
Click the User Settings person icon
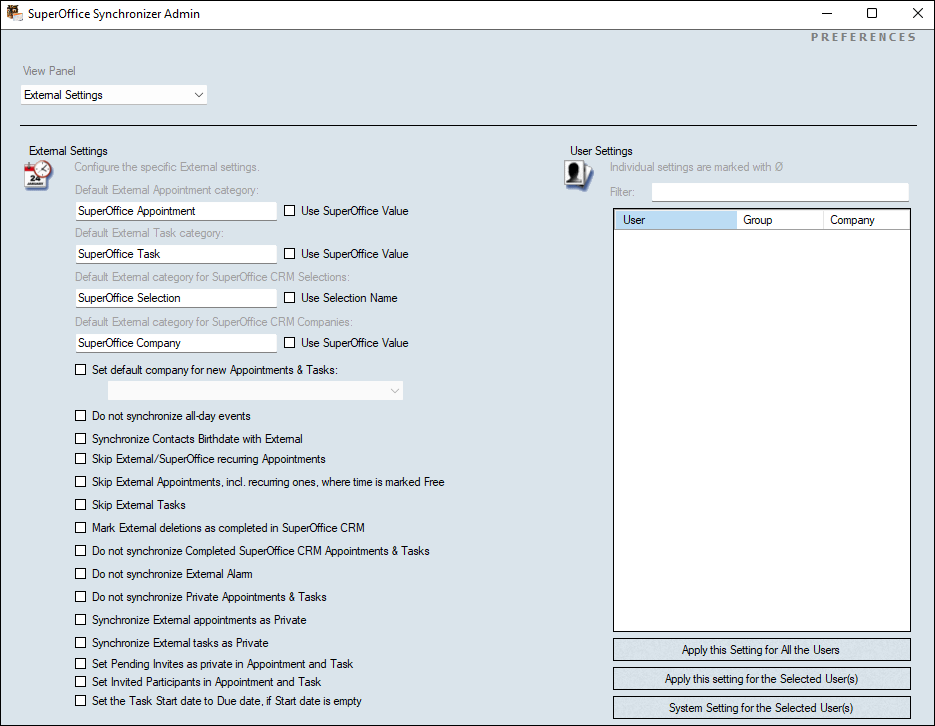coord(578,175)
